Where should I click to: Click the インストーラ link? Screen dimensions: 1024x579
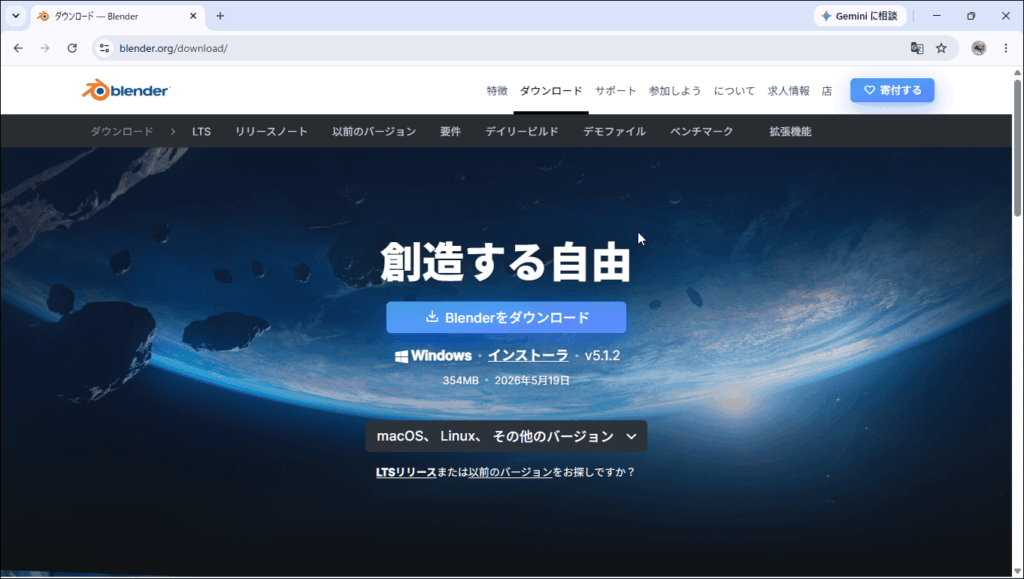(x=528, y=356)
